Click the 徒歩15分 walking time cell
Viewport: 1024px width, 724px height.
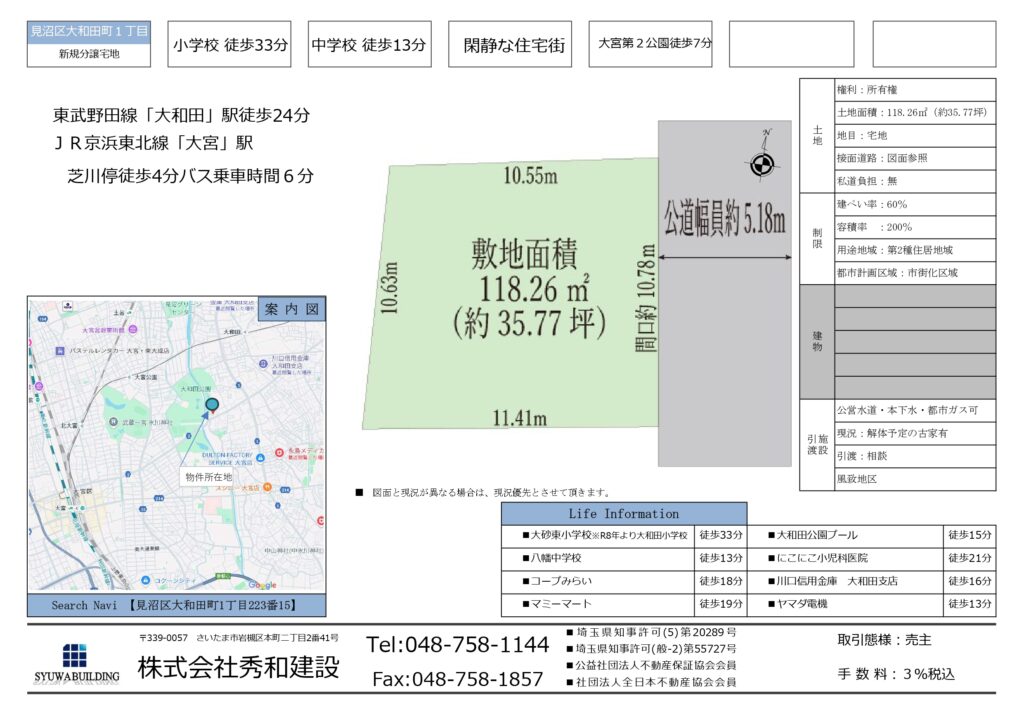point(970,535)
